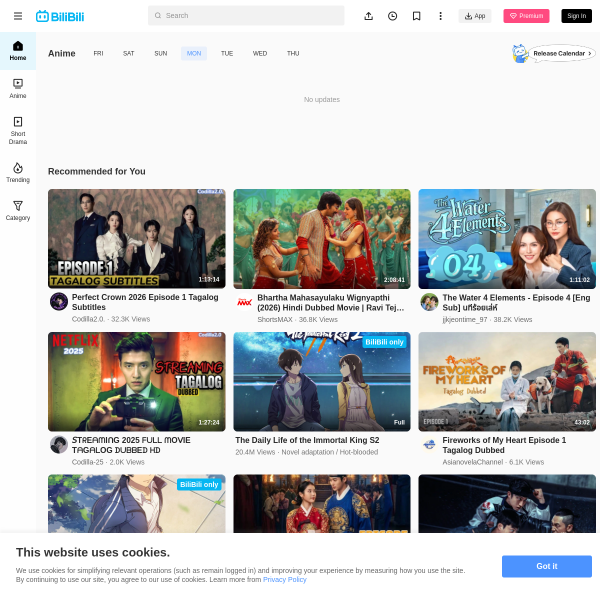Click title Bhartha Mahasayulaku Wignyapthi Hindi Dubbed

point(331,302)
